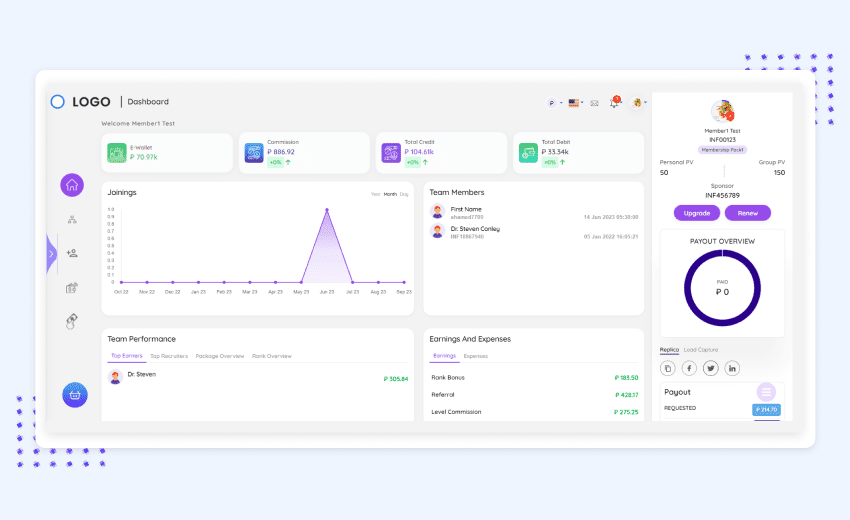Click the Jun 23 peak chart point

point(327,210)
